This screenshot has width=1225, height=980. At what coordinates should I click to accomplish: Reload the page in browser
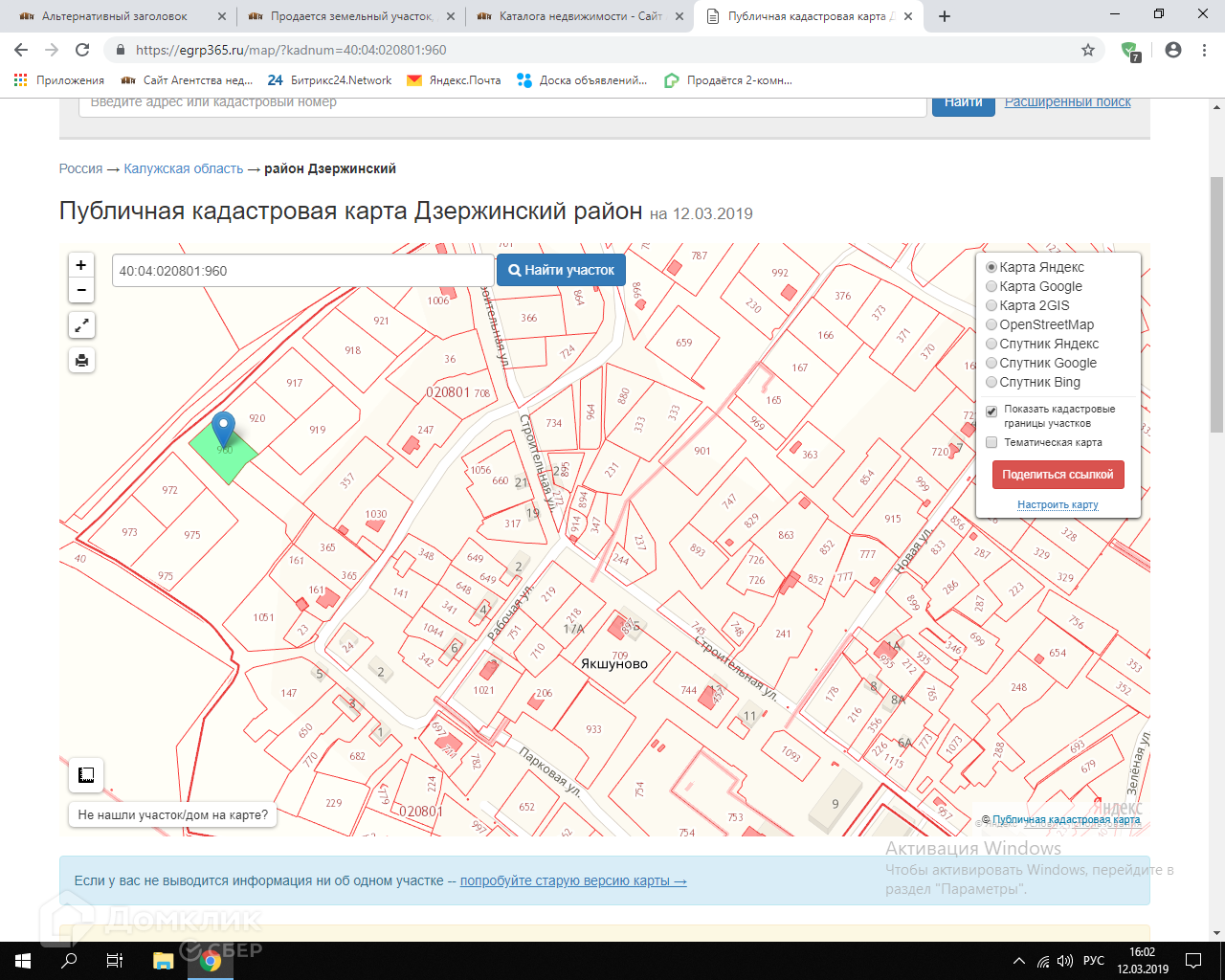click(x=82, y=50)
